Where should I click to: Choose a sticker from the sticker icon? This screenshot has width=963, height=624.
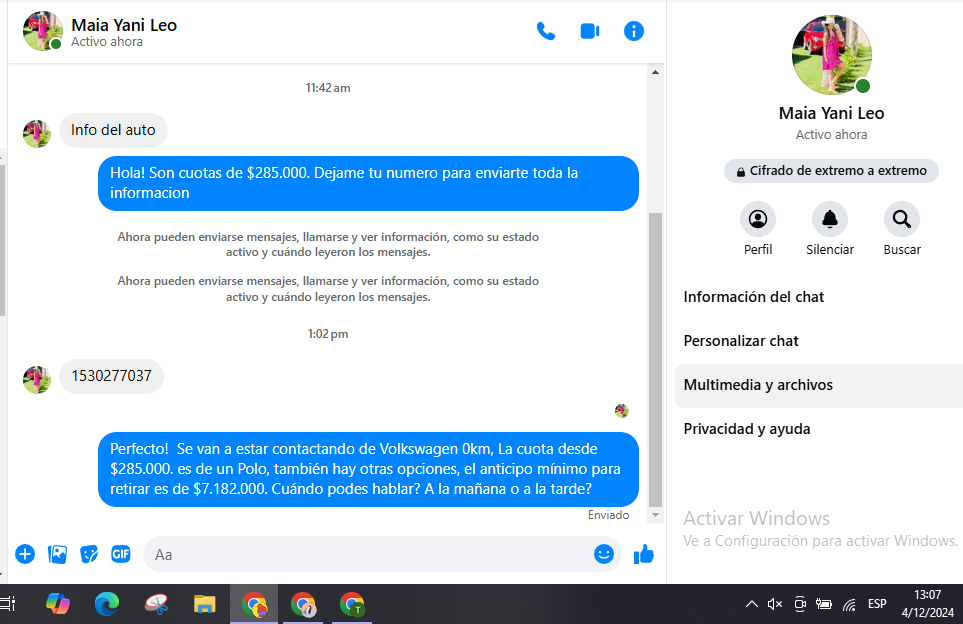coord(89,555)
